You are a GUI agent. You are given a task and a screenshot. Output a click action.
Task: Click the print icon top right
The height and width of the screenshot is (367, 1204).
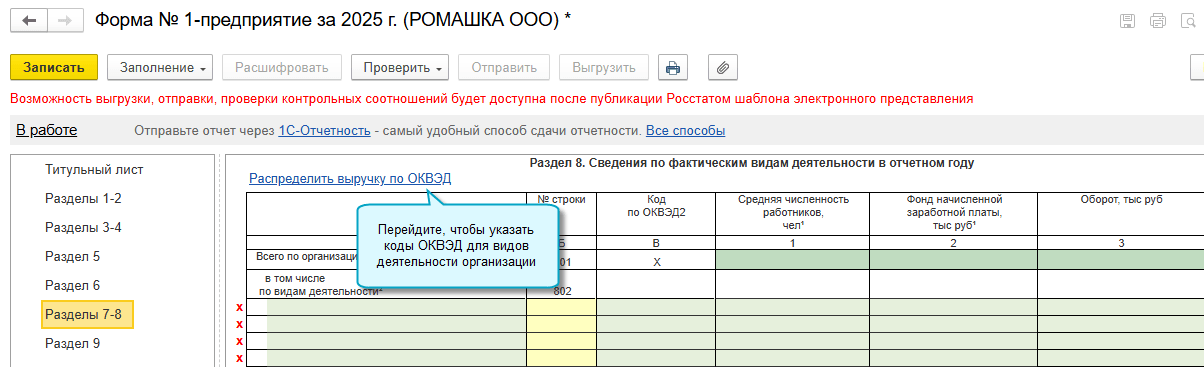click(x=1158, y=20)
